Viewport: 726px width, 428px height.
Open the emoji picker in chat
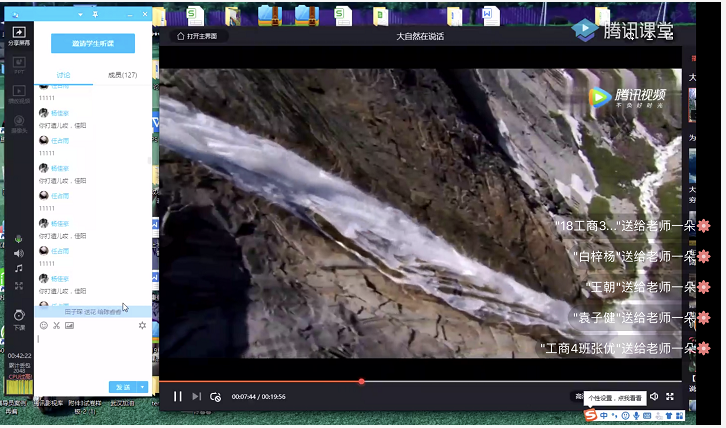coord(43,325)
